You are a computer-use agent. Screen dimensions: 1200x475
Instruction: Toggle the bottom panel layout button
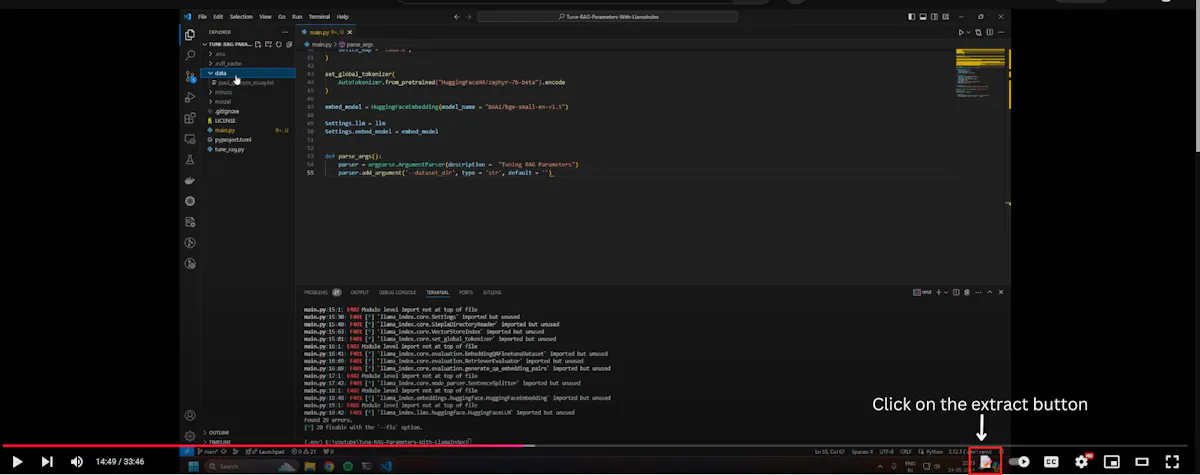(922, 17)
